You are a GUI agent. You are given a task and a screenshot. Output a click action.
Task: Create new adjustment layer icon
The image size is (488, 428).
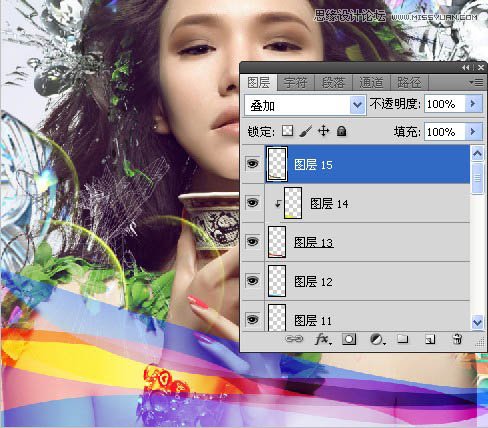(x=377, y=340)
